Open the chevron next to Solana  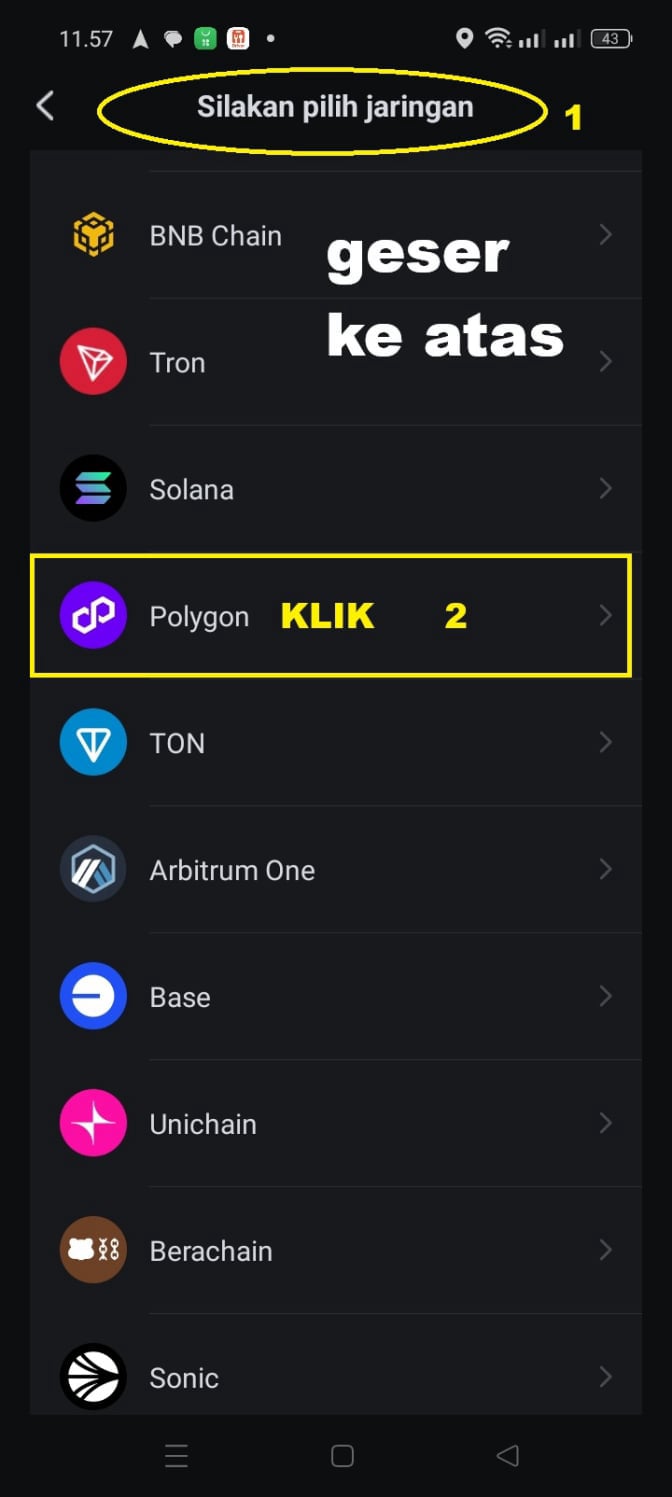tap(605, 489)
